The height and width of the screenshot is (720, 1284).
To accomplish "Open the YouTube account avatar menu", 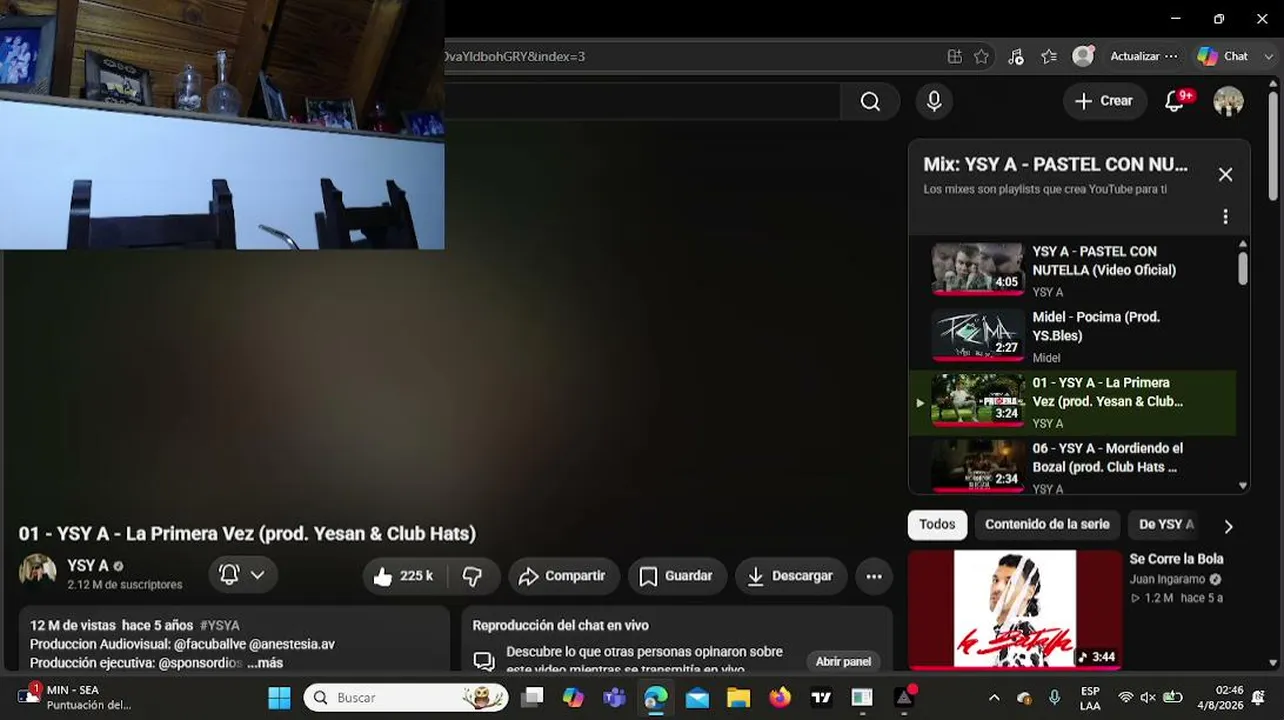I will coord(1228,101).
